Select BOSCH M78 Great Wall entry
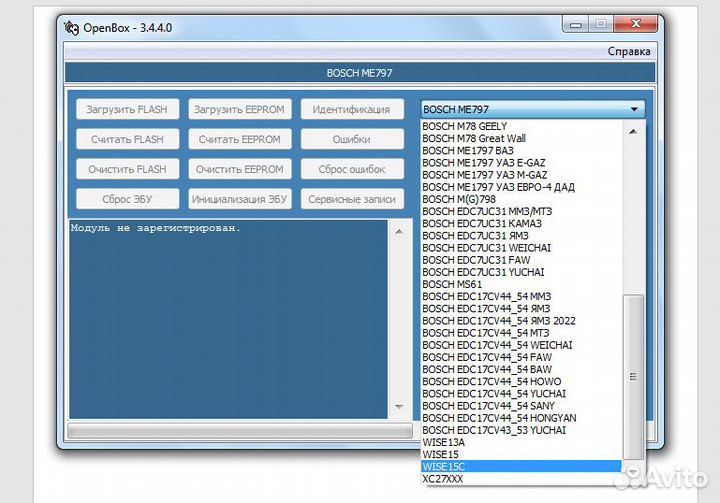 (521, 138)
